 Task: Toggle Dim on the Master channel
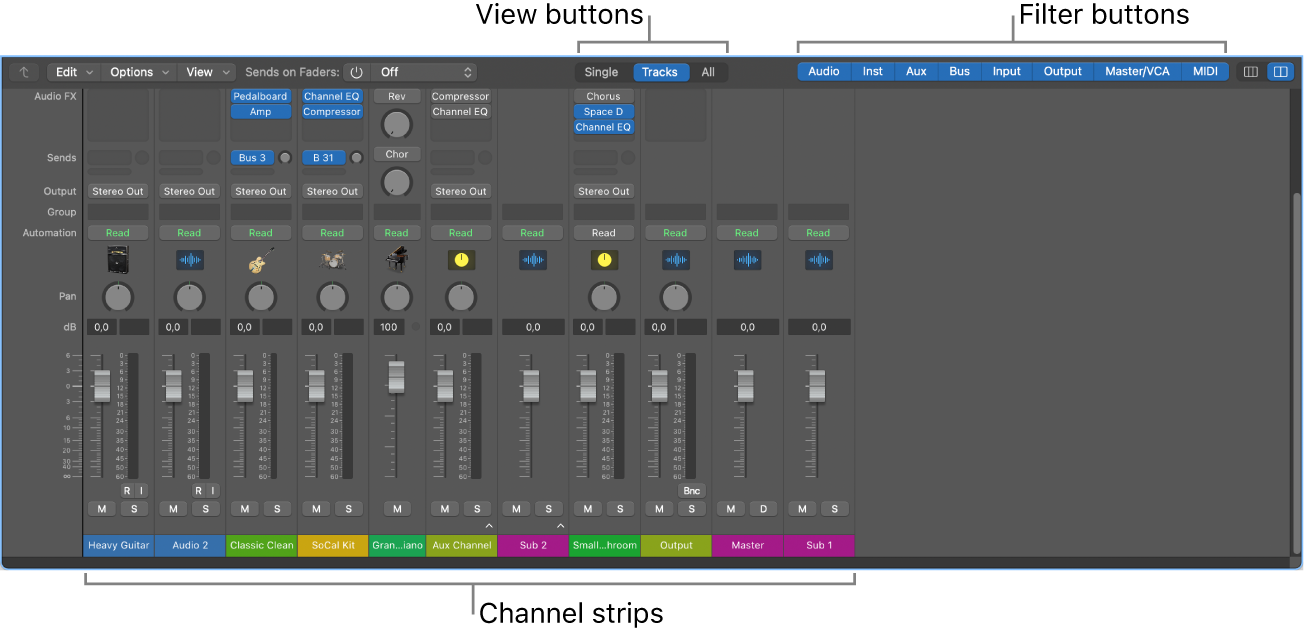(x=763, y=509)
